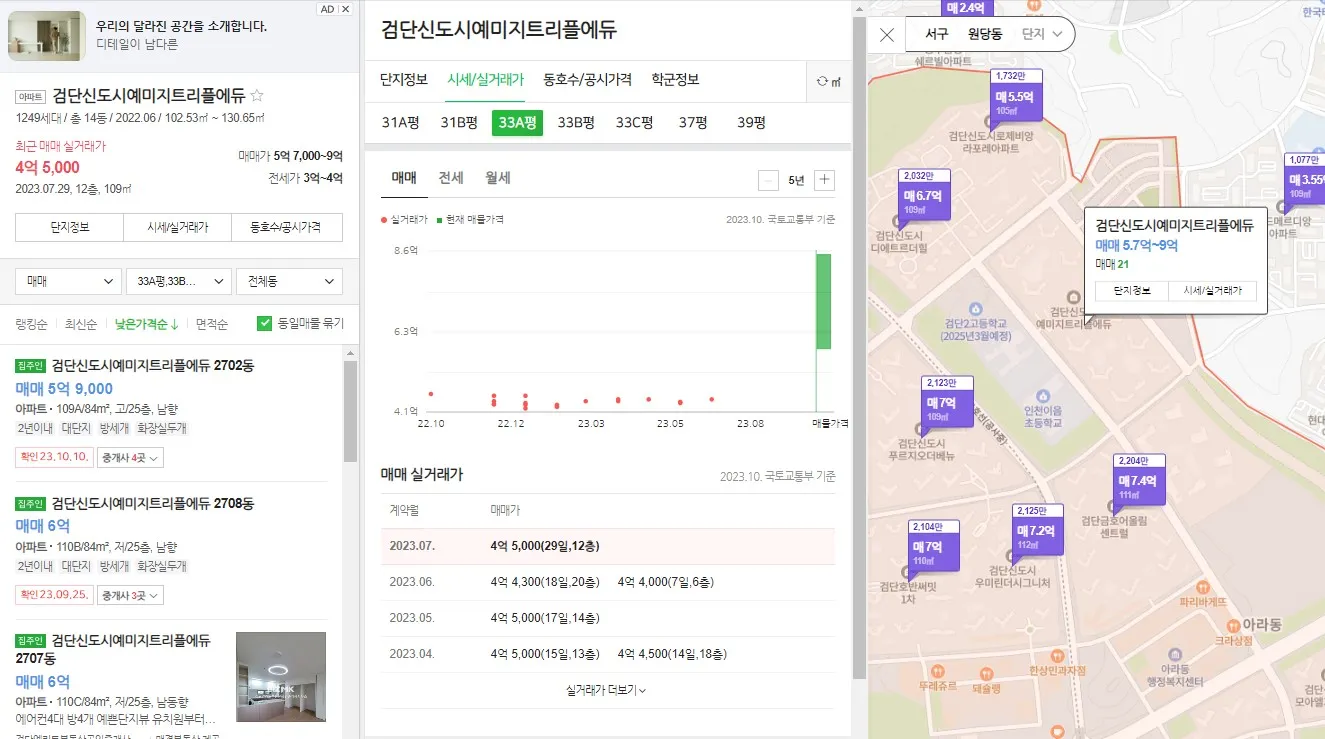The image size is (1325, 739).
Task: Click the advertisement banner image
Action: (46, 36)
